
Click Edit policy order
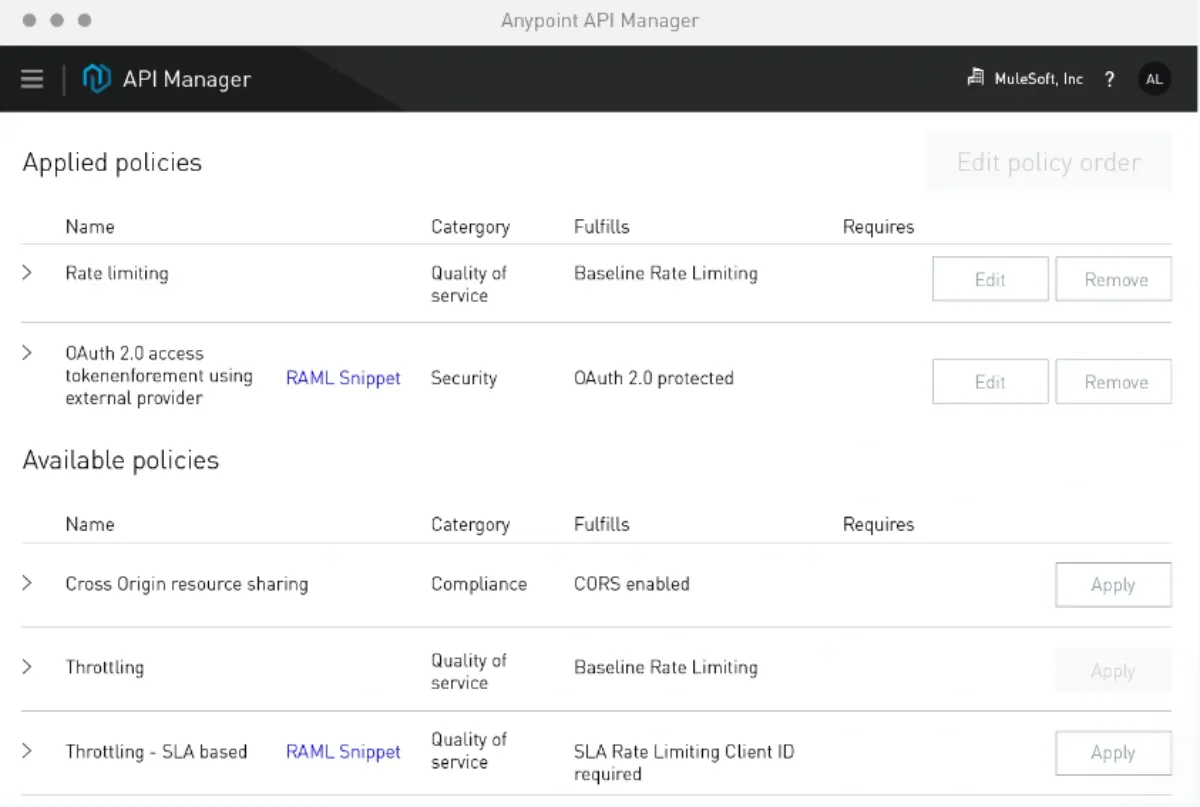(1048, 162)
